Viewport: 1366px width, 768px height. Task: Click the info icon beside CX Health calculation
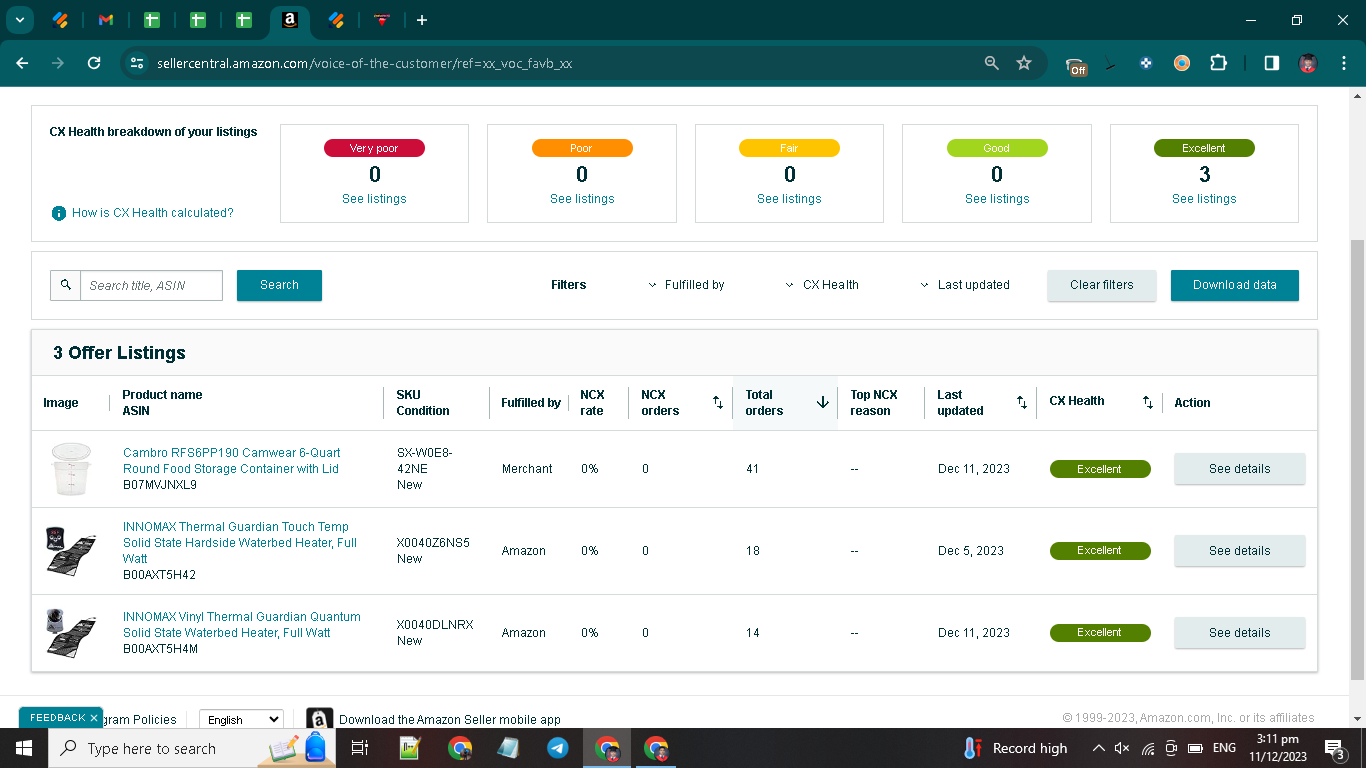59,213
